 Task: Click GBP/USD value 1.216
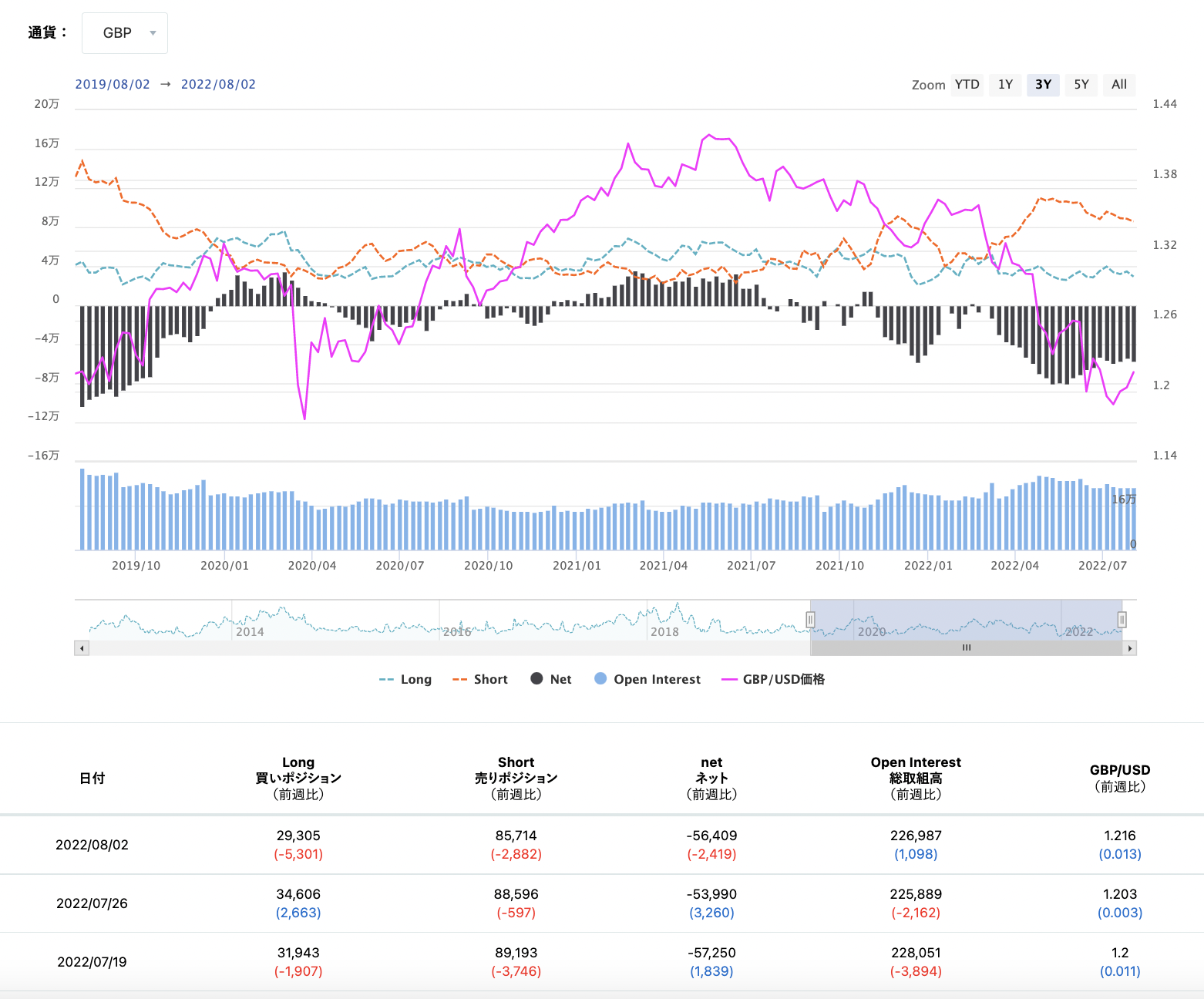coord(1120,836)
